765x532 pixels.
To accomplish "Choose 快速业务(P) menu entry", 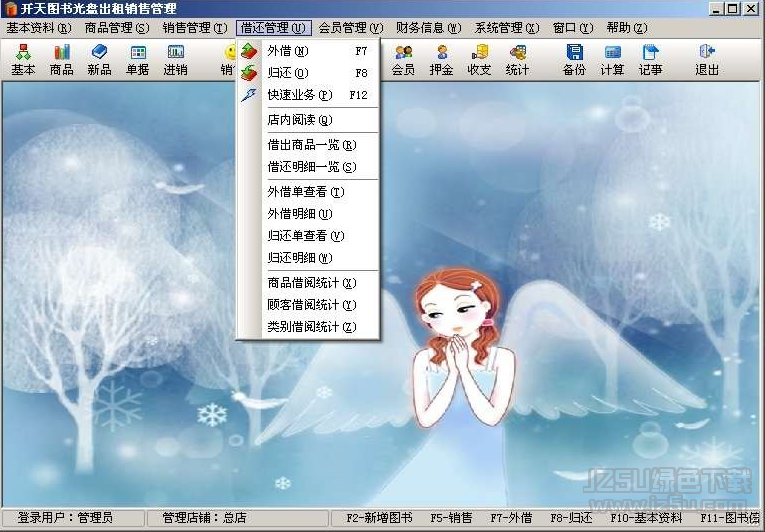I will coord(308,95).
